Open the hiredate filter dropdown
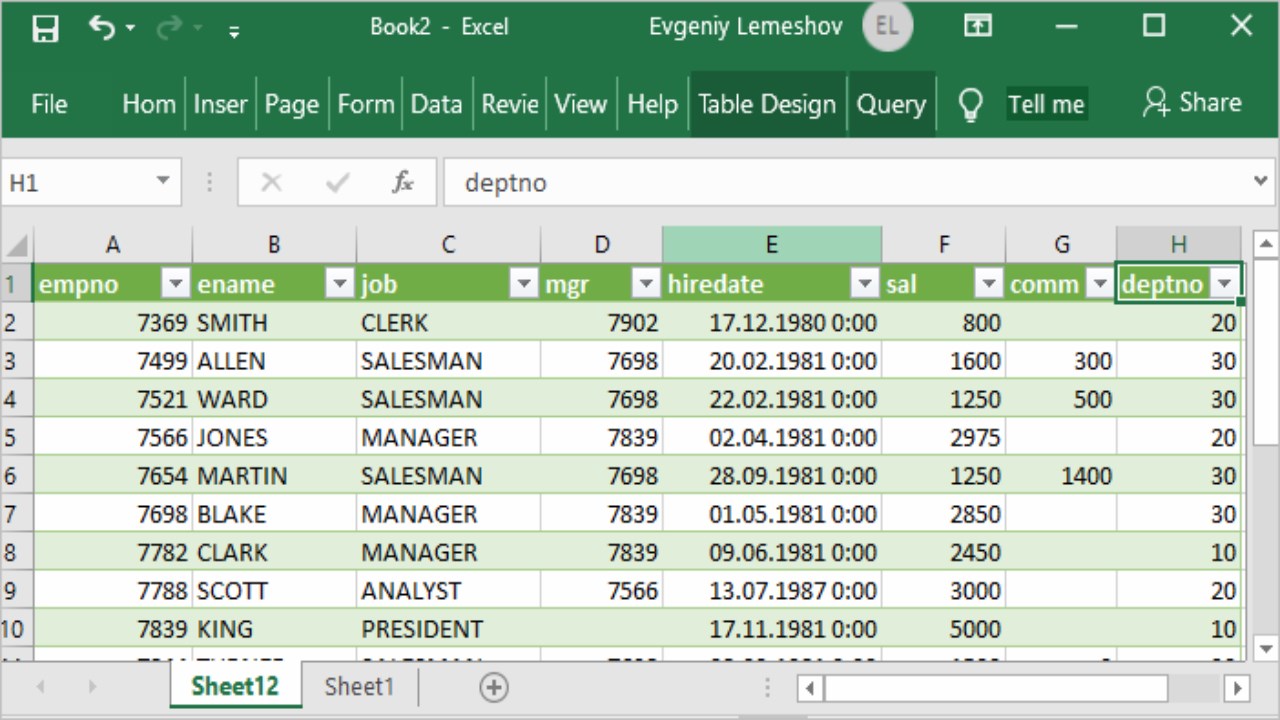 pos(865,284)
